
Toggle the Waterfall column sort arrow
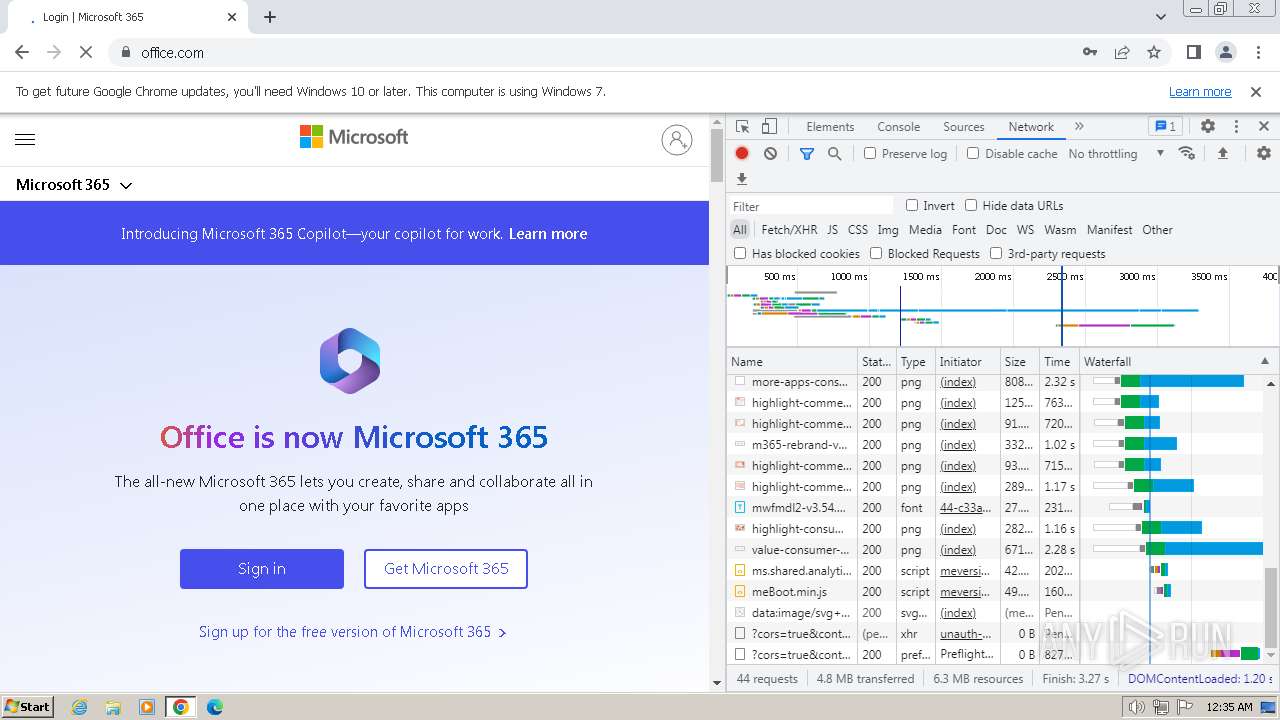[1264, 361]
